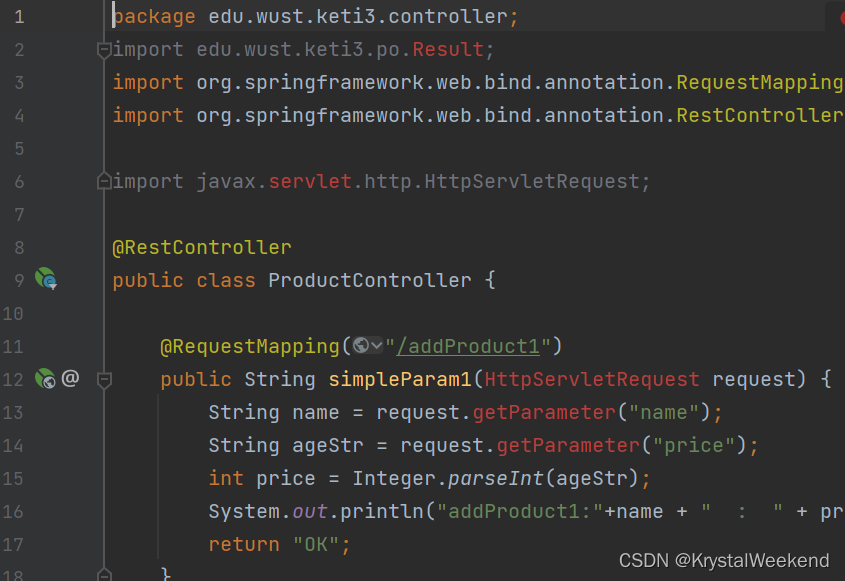
Task: Click the fold end marker beside the method's closing brace
Action: tap(104, 575)
